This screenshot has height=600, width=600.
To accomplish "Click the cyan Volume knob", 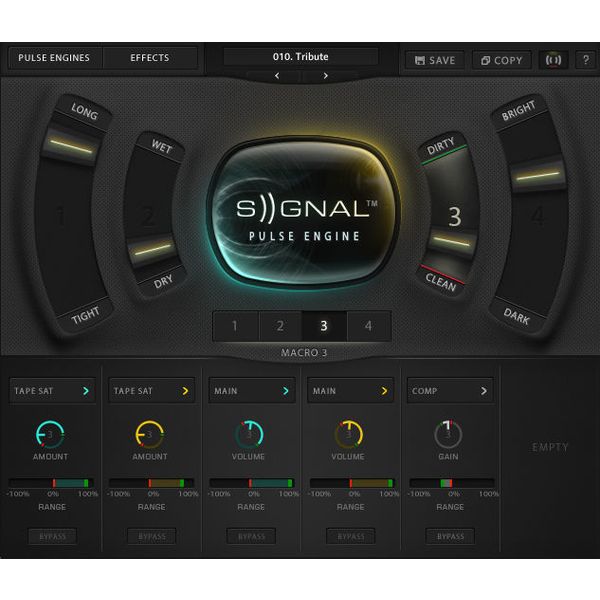I will 249,435.
